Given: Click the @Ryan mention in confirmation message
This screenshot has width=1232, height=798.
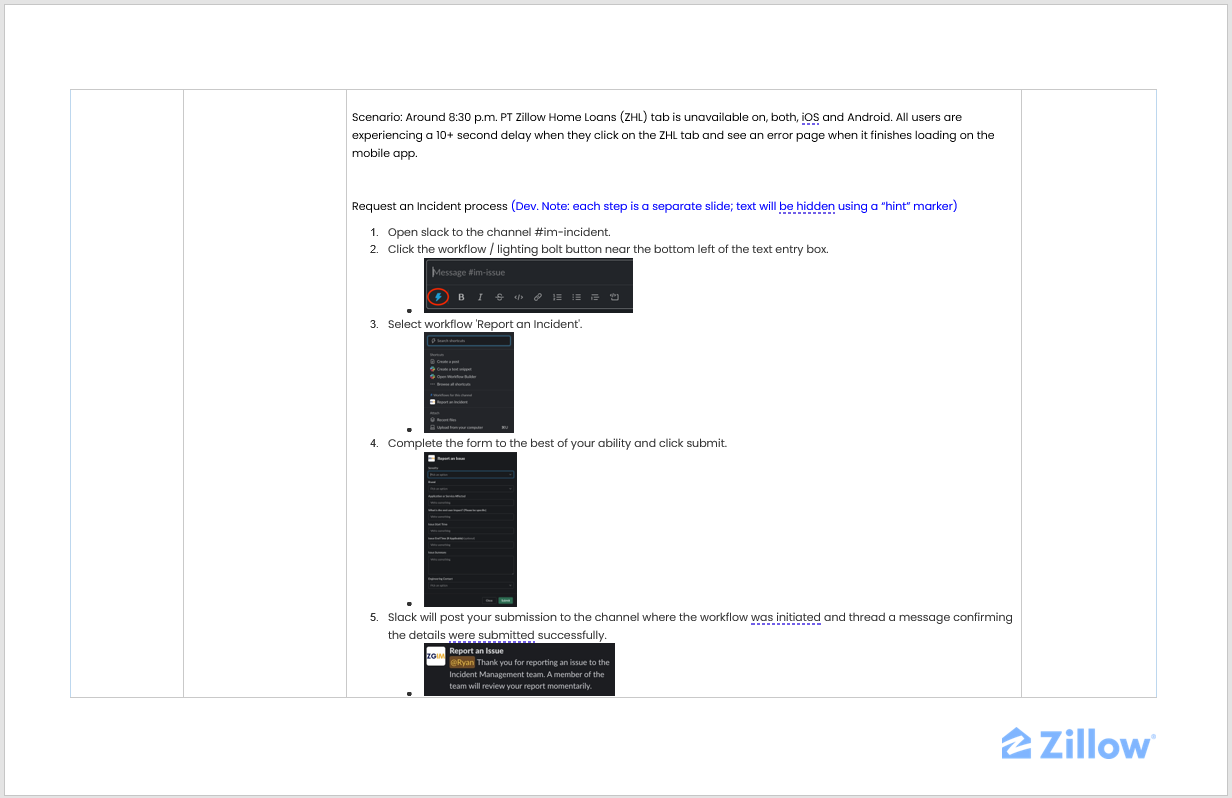Looking at the screenshot, I should pyautogui.click(x=462, y=662).
